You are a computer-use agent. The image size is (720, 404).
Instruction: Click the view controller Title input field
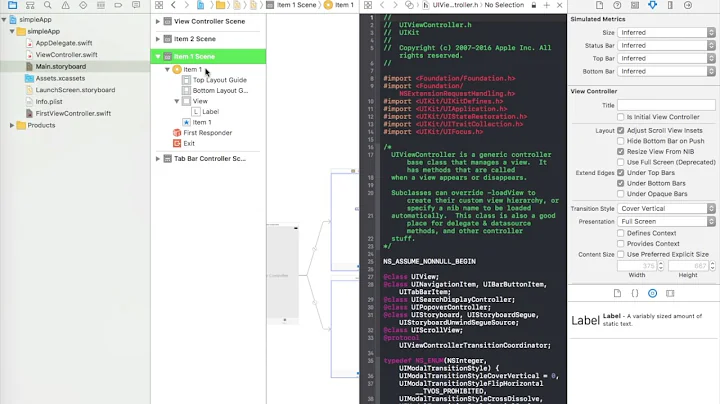pyautogui.click(x=666, y=105)
